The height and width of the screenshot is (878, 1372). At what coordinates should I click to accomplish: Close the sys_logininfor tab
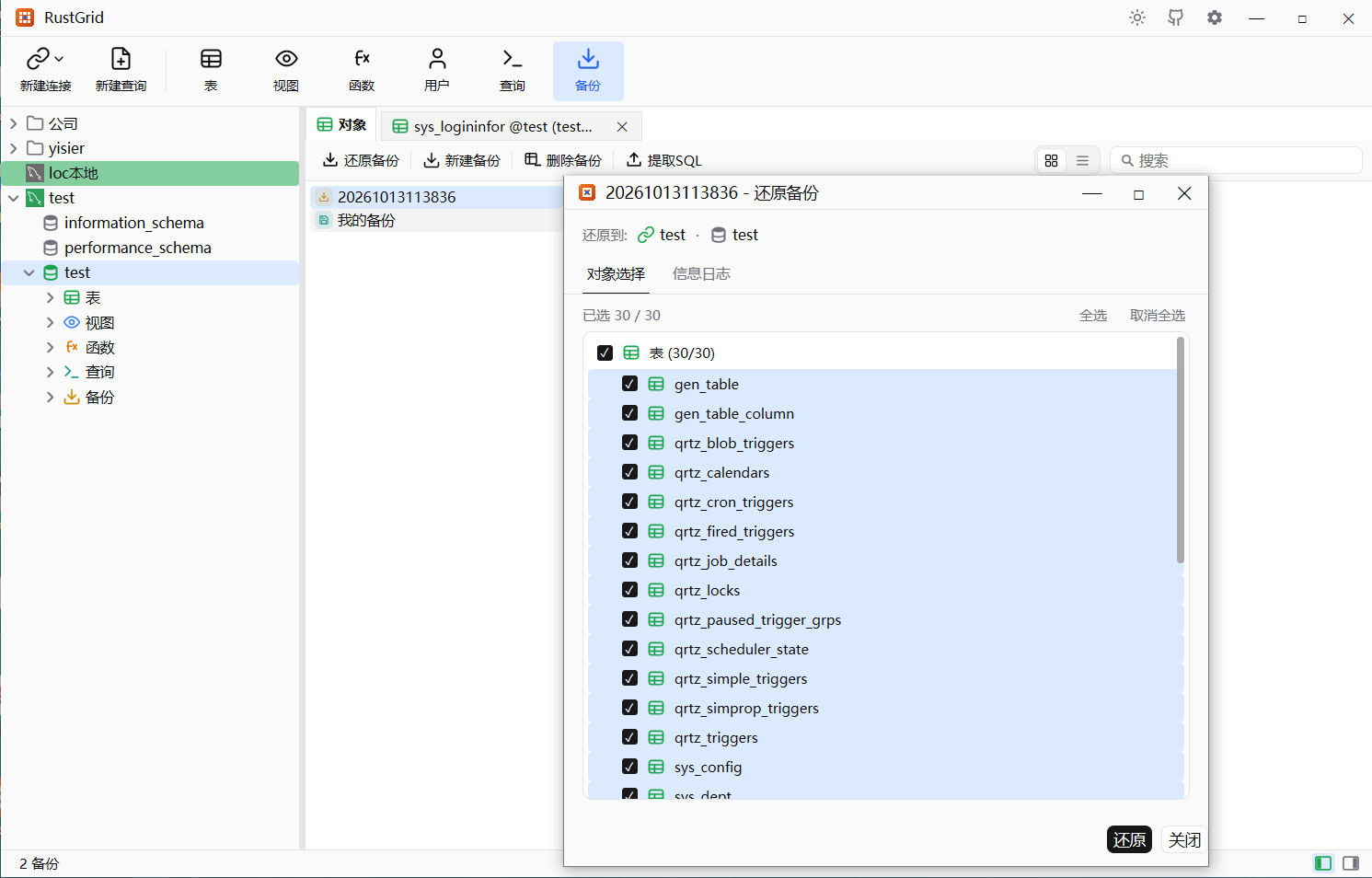(622, 127)
